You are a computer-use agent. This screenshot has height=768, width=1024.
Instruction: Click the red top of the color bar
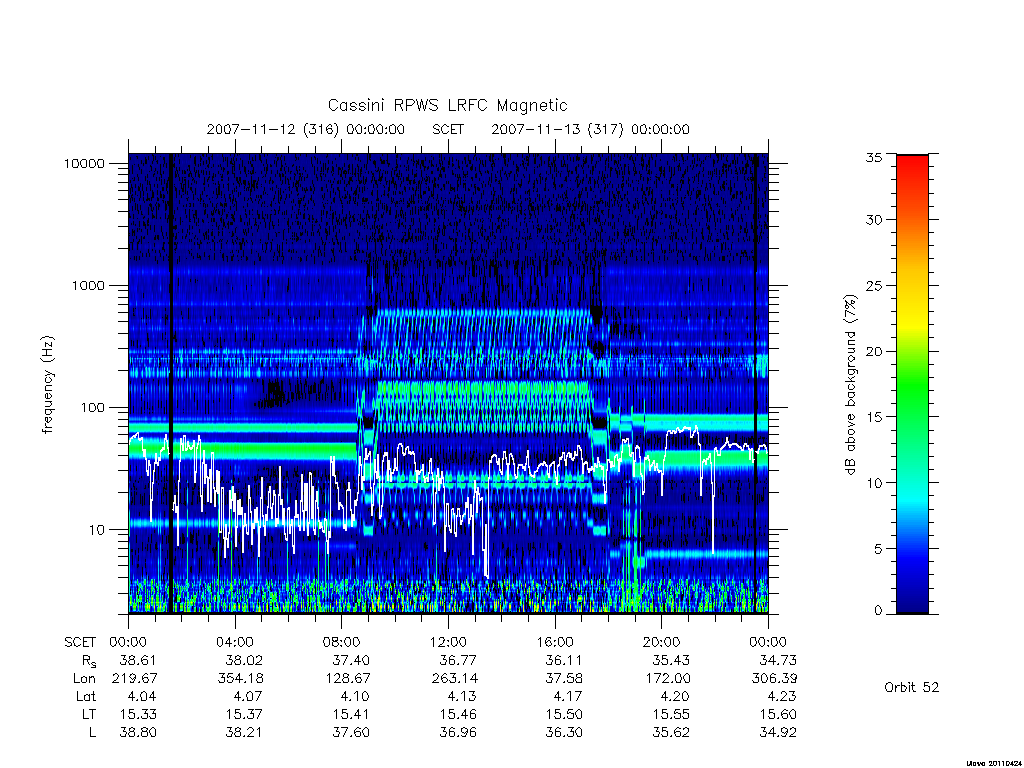[912, 171]
